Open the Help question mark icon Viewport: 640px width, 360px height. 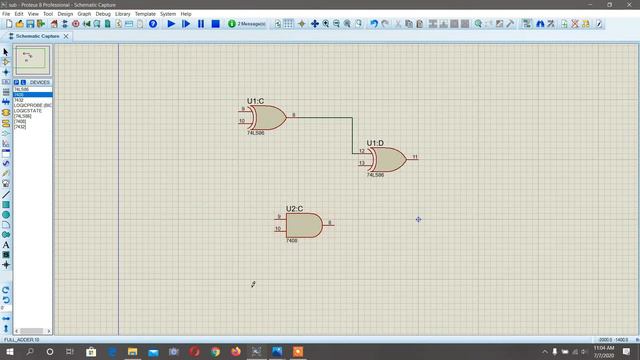[153, 24]
